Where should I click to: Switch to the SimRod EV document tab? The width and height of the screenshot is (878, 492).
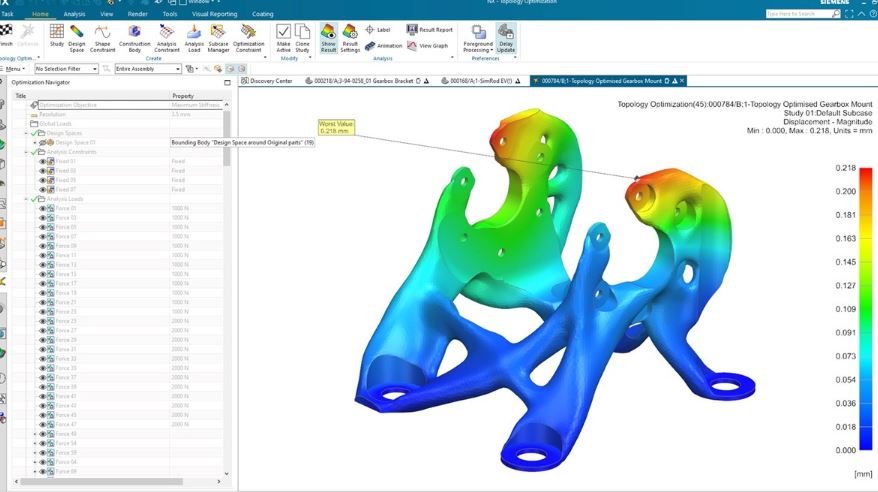pos(480,81)
